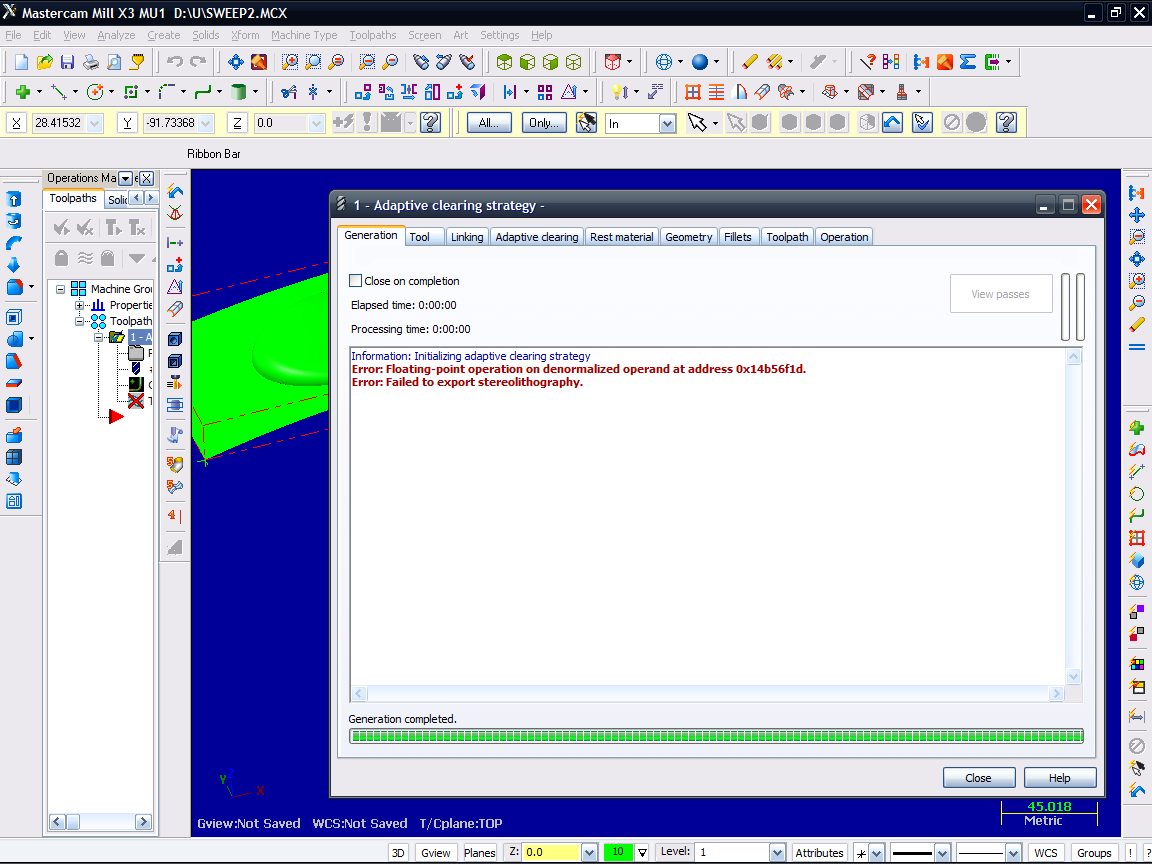
Task: Save file using the floppy disk icon
Action: (68, 62)
